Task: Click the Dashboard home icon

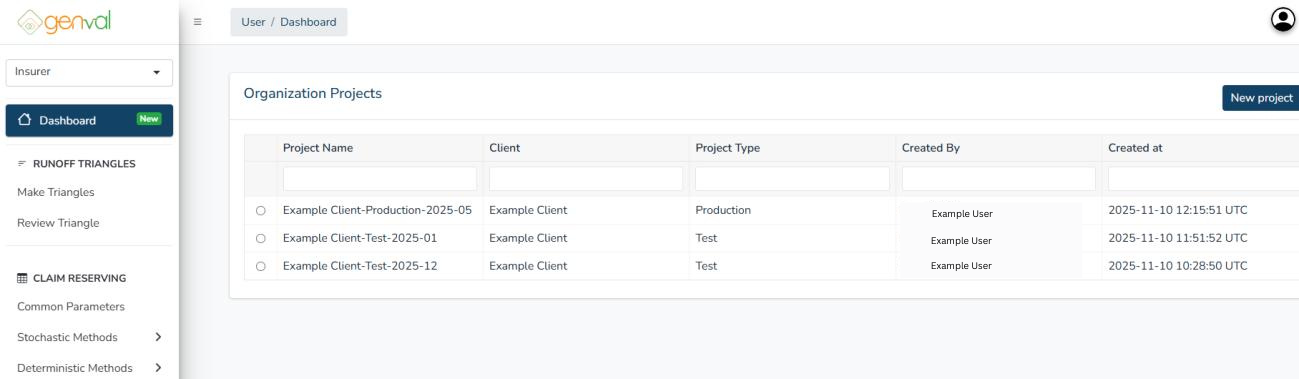Action: tap(26, 120)
